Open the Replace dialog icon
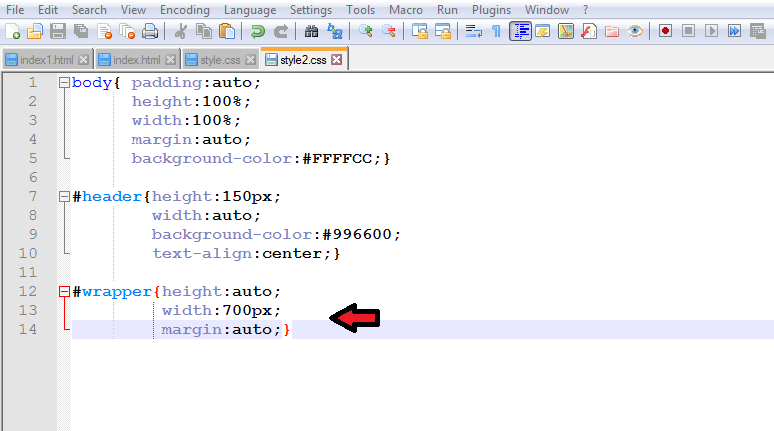This screenshot has height=431, width=774. 335,31
